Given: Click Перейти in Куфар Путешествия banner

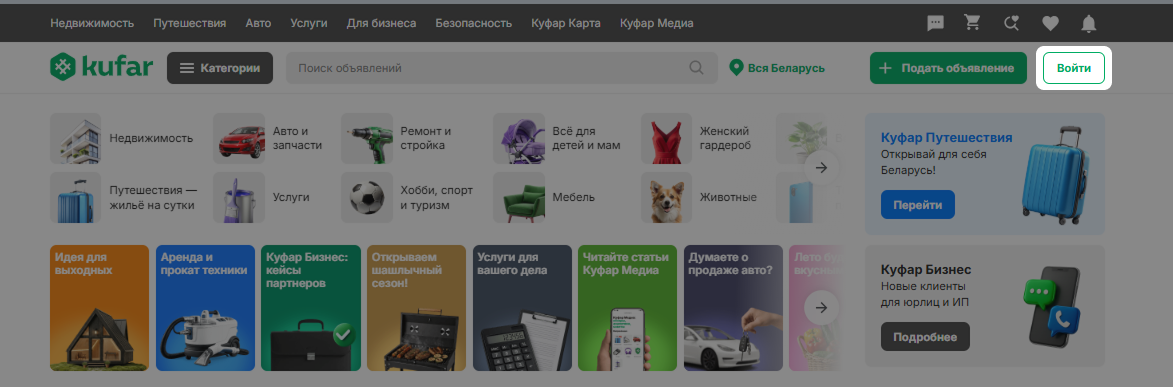Looking at the screenshot, I should 918,204.
